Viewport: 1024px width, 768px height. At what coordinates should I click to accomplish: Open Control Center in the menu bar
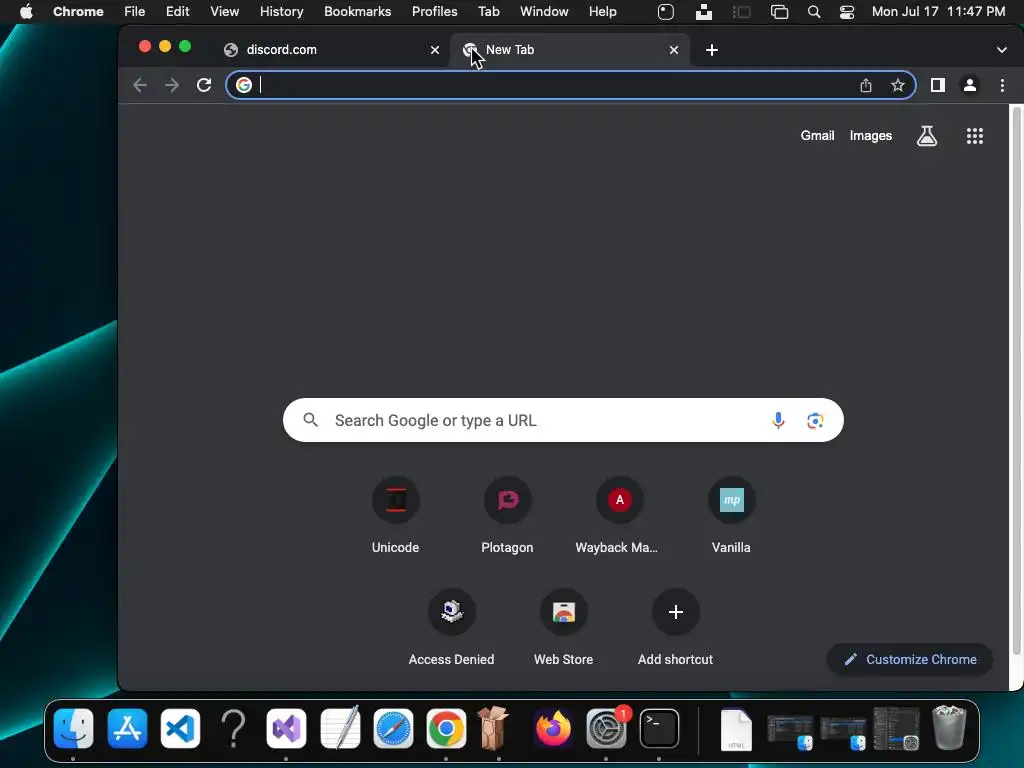(847, 12)
